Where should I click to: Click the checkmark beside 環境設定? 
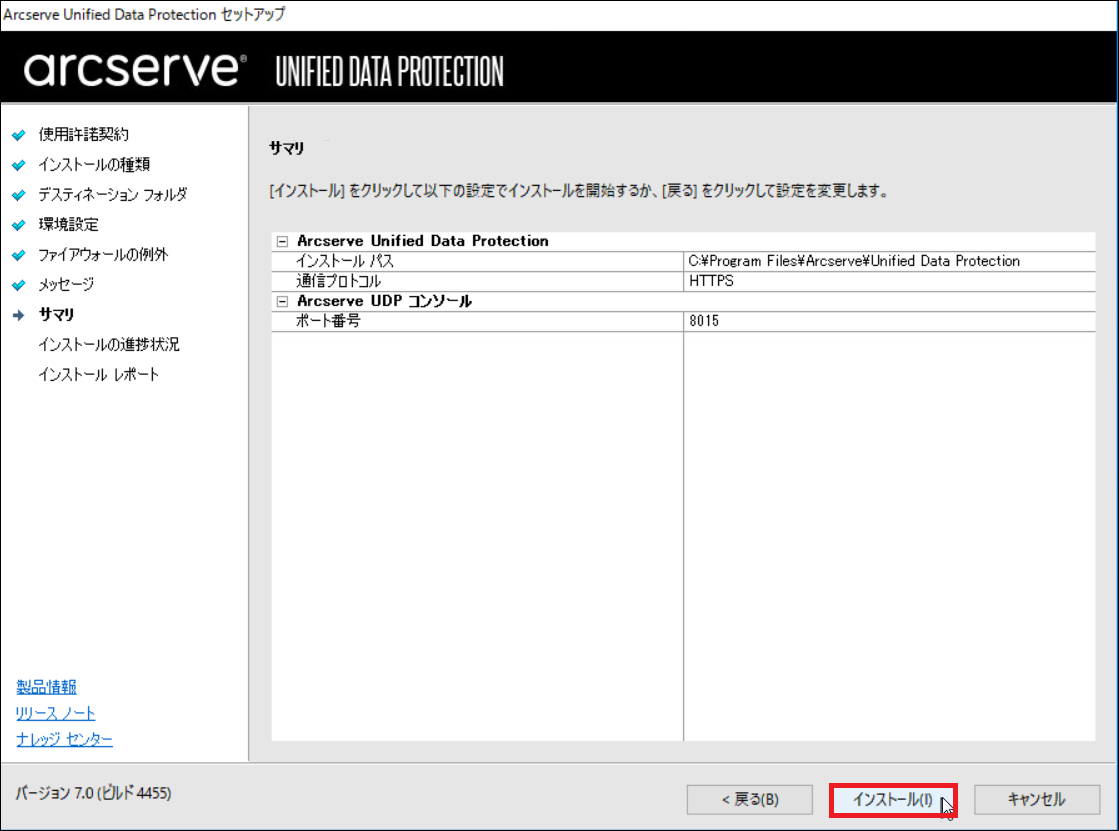pyautogui.click(x=19, y=224)
